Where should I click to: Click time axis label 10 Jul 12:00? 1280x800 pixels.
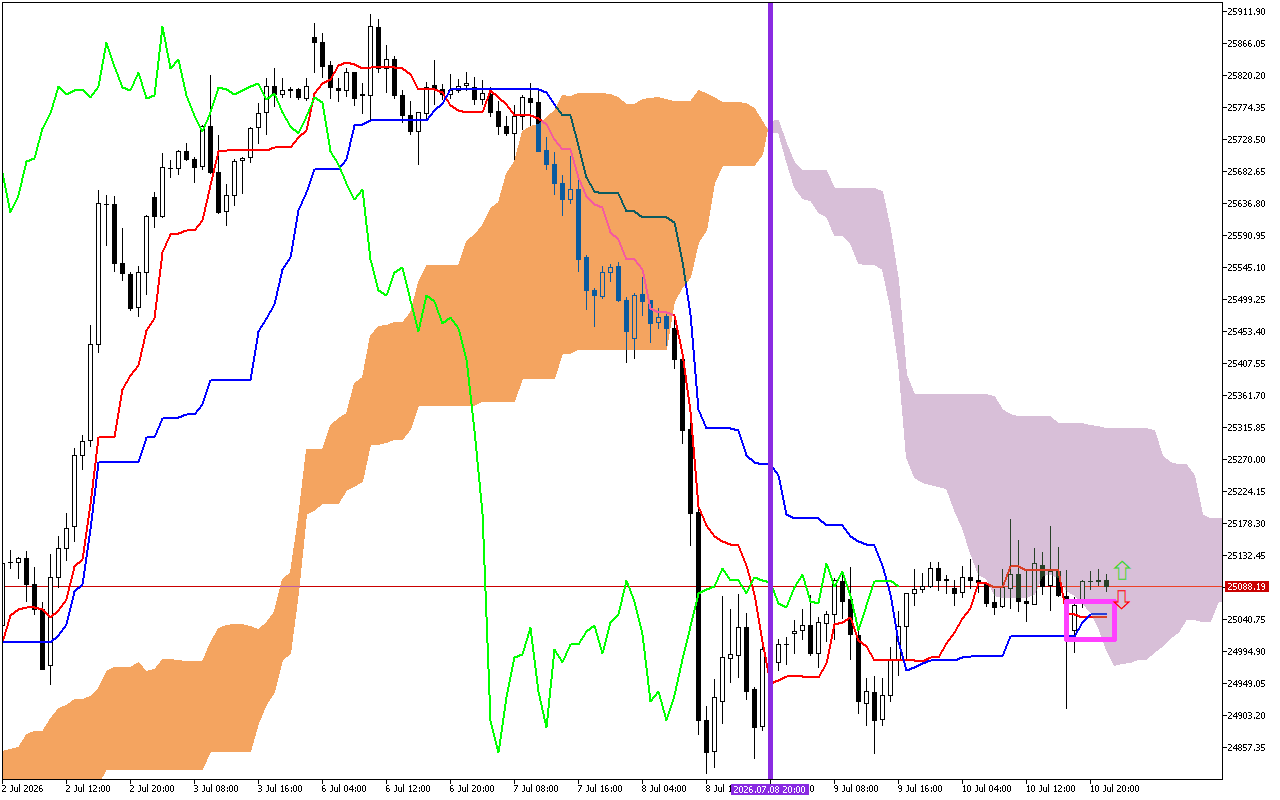point(1050,788)
